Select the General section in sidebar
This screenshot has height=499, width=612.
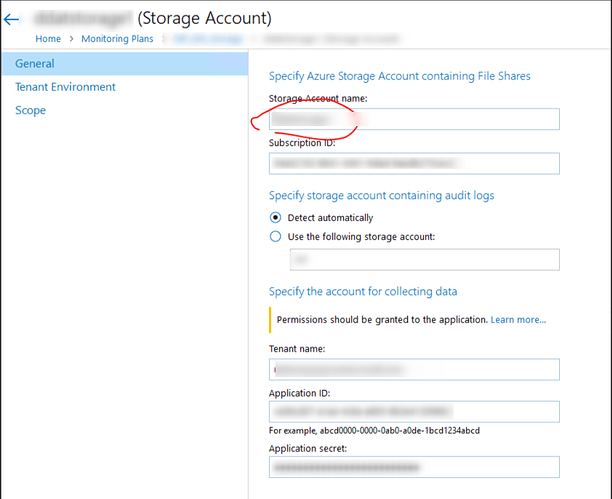35,64
